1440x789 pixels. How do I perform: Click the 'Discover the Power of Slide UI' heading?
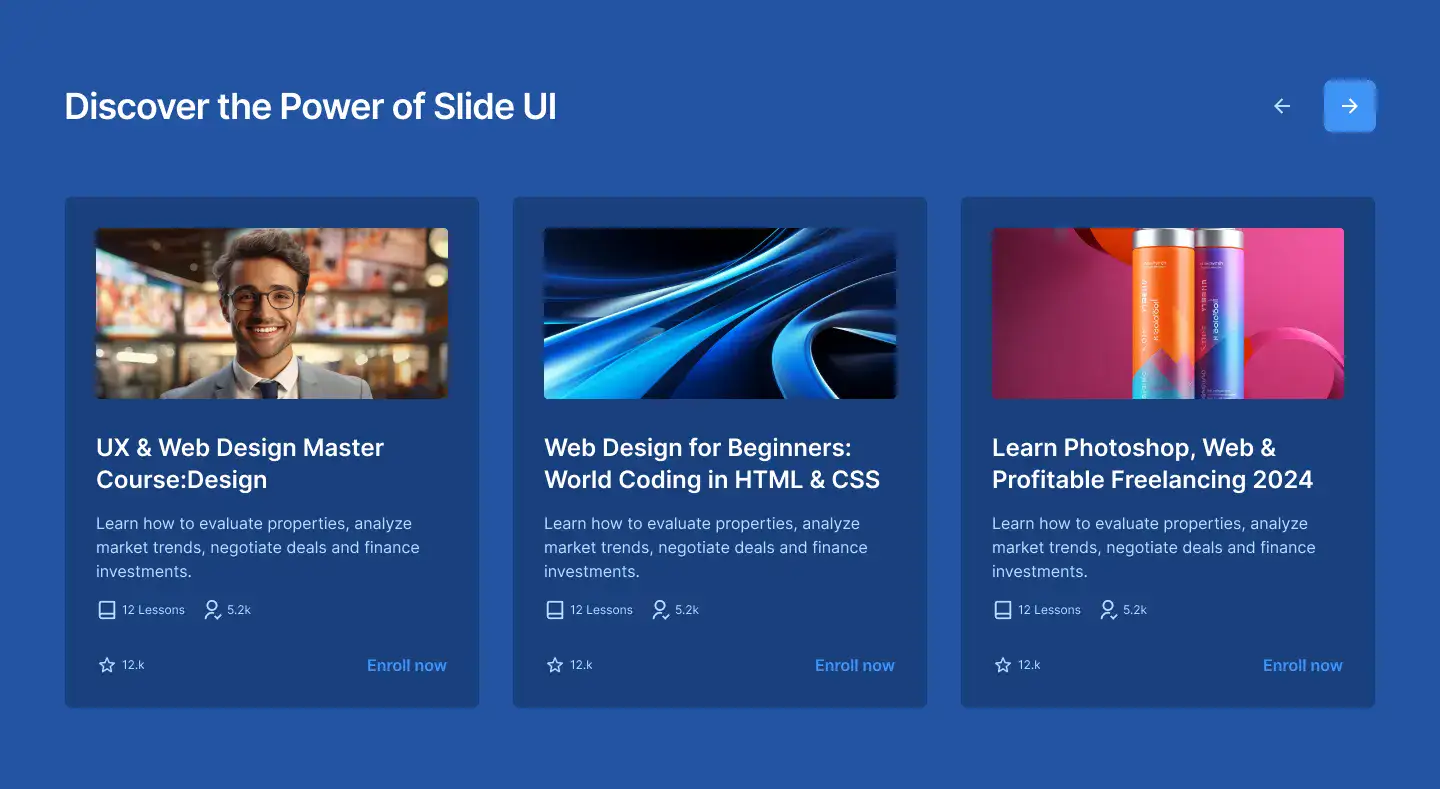click(311, 106)
